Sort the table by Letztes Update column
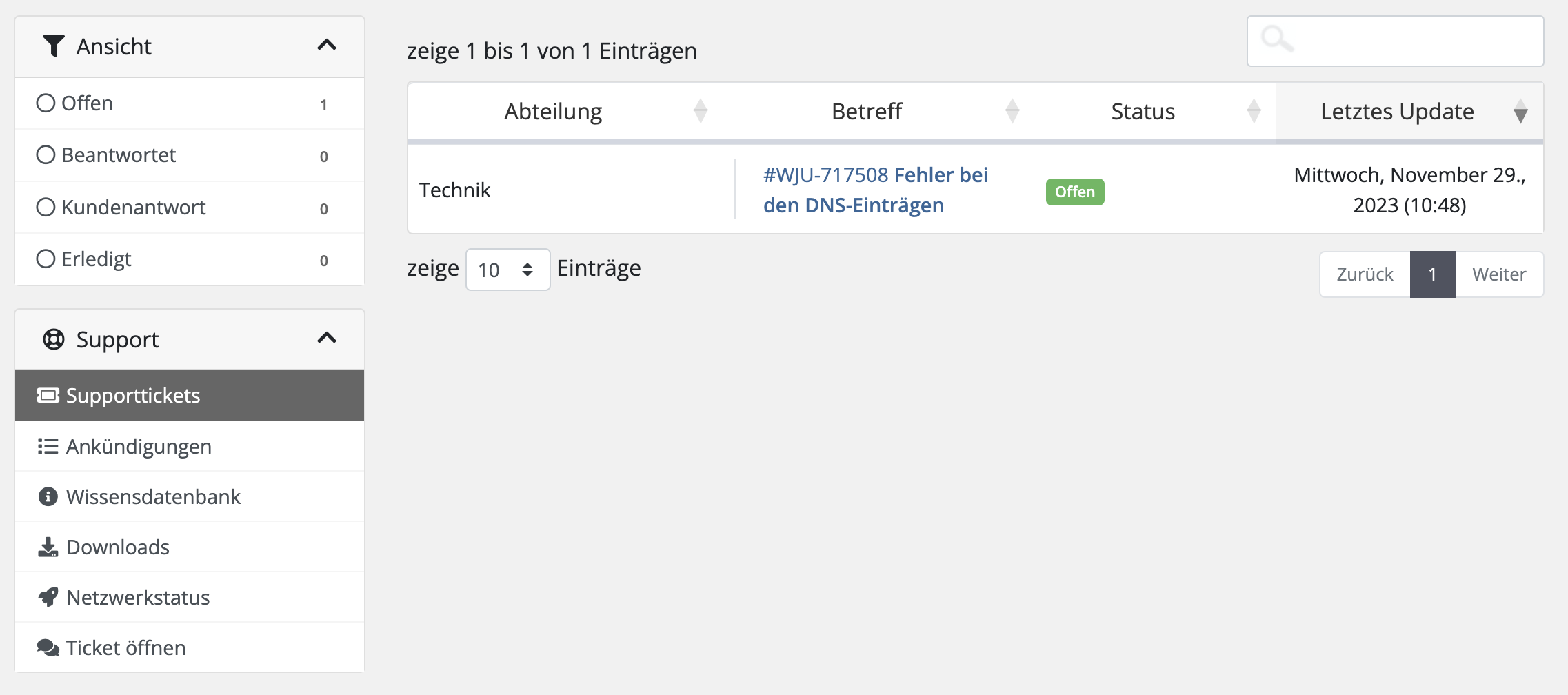The height and width of the screenshot is (695, 1568). pyautogui.click(x=1396, y=111)
